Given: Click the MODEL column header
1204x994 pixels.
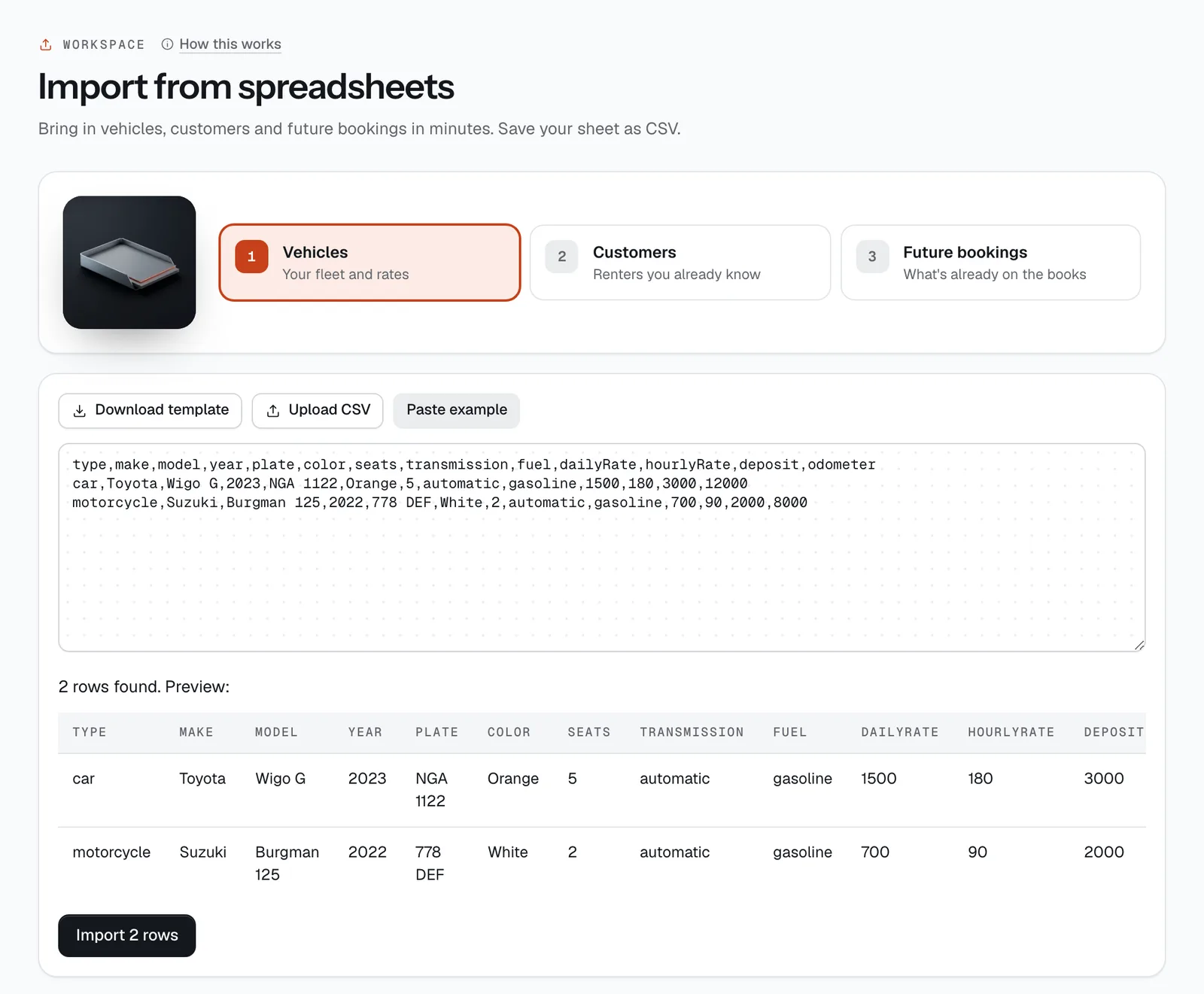Looking at the screenshot, I should click(276, 732).
